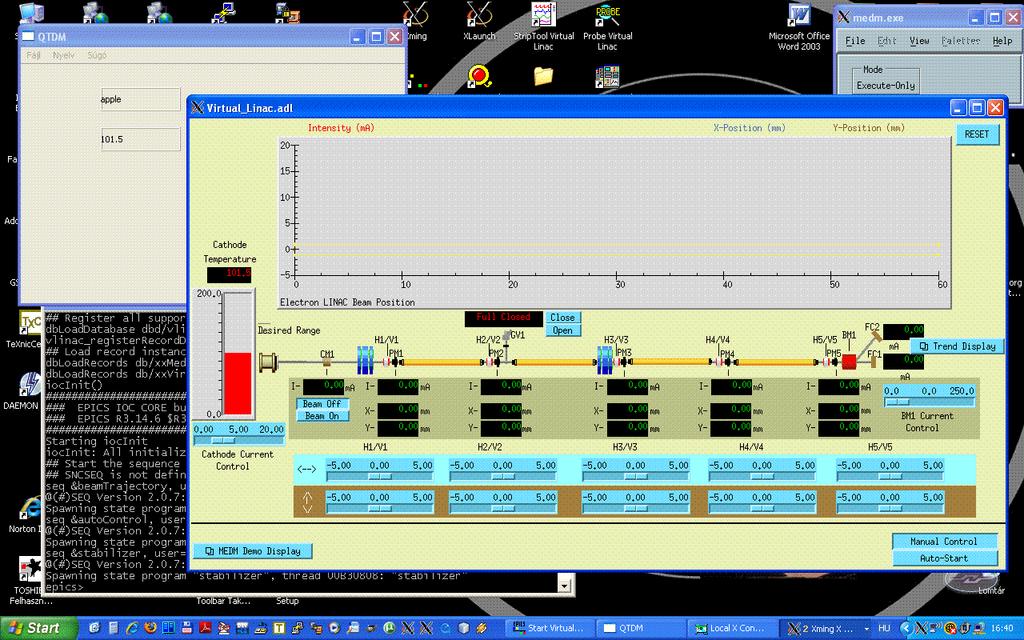Select Beam On option

point(323,415)
